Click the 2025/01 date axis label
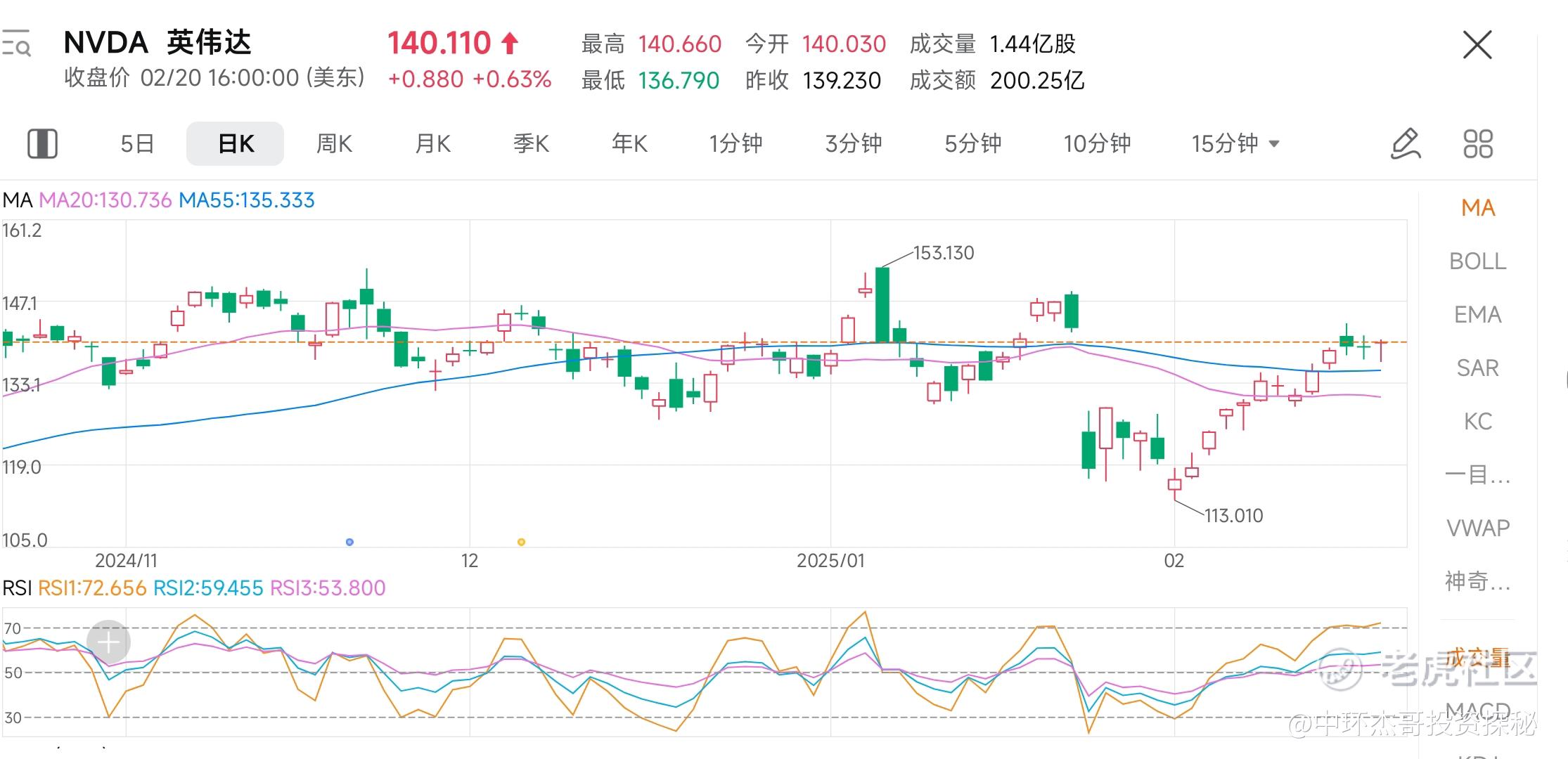 [x=830, y=561]
